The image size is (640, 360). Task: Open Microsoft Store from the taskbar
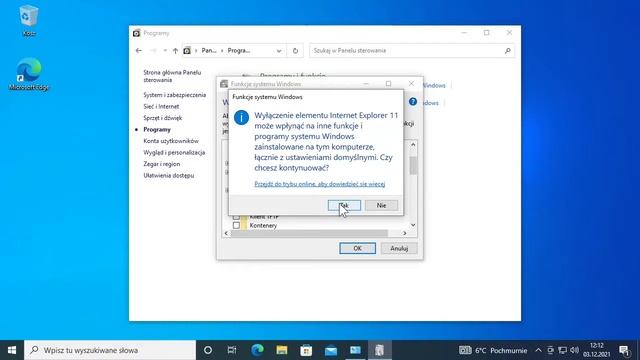(306, 350)
